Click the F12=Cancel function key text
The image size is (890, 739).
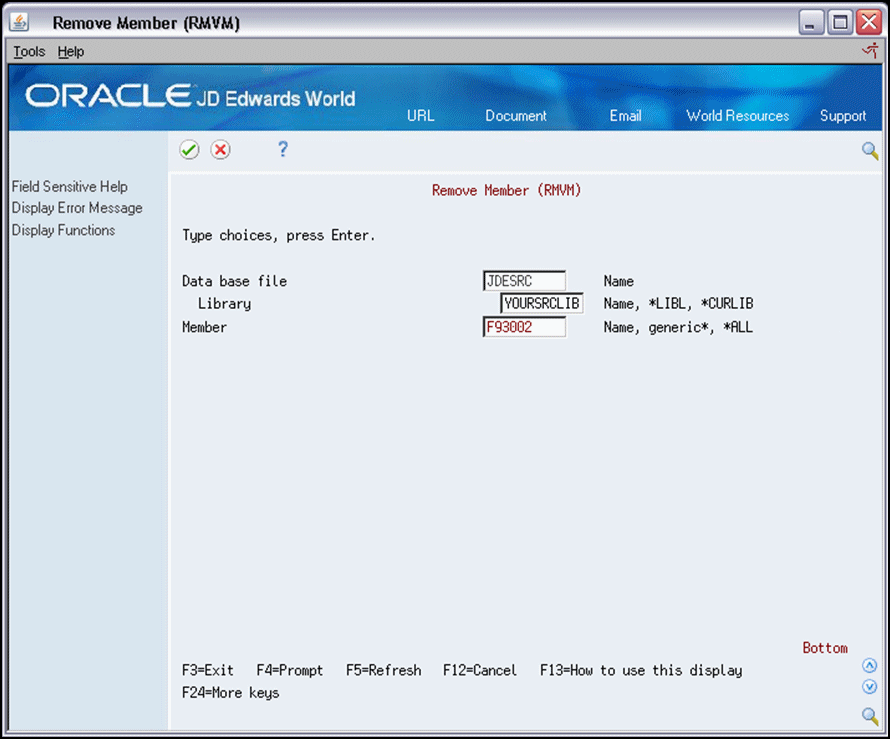click(x=480, y=670)
